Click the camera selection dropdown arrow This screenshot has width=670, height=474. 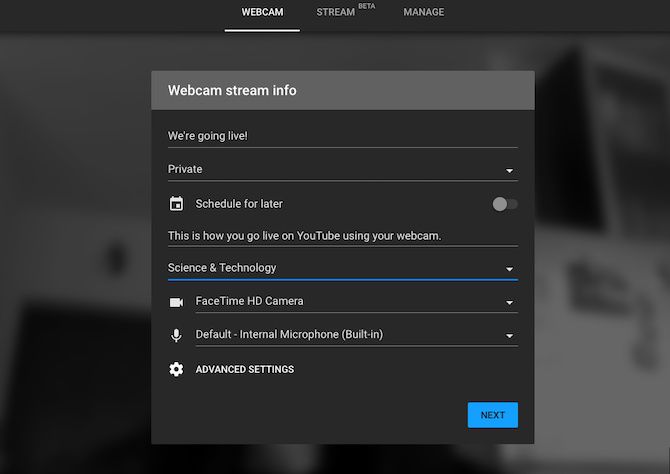(509, 303)
